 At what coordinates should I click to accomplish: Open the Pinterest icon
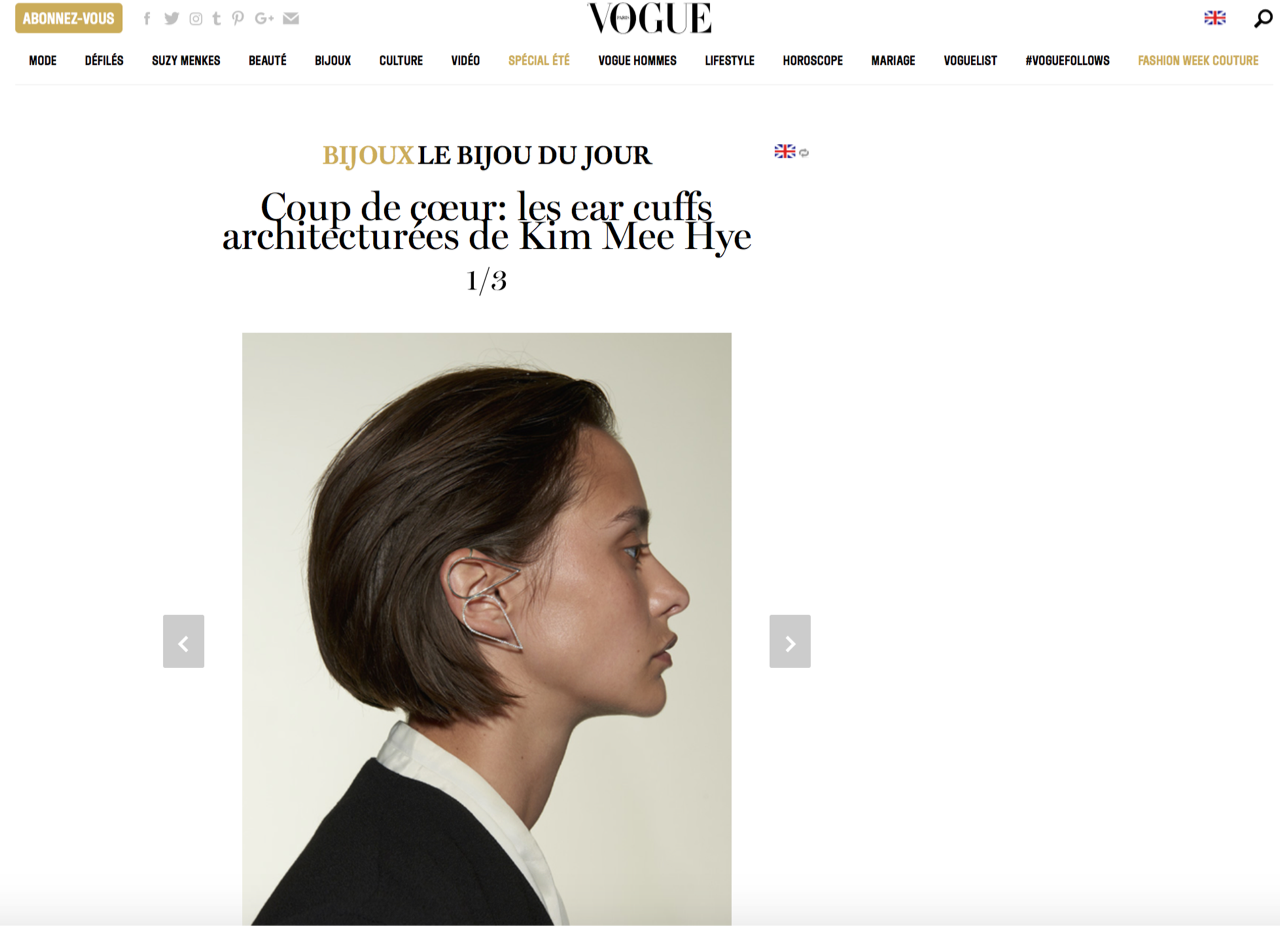click(238, 18)
